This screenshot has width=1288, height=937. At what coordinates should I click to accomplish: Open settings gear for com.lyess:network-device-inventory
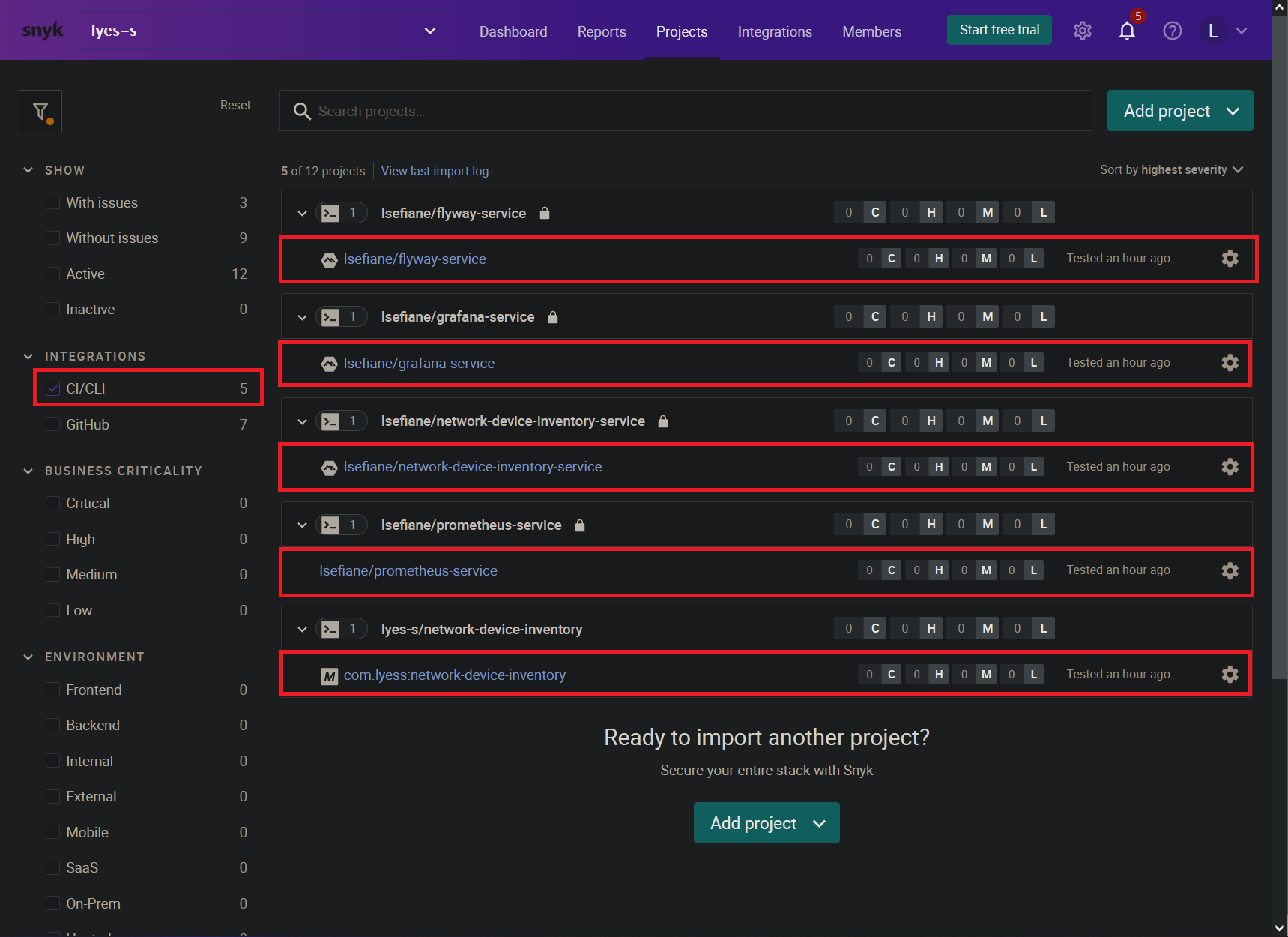click(1230, 675)
